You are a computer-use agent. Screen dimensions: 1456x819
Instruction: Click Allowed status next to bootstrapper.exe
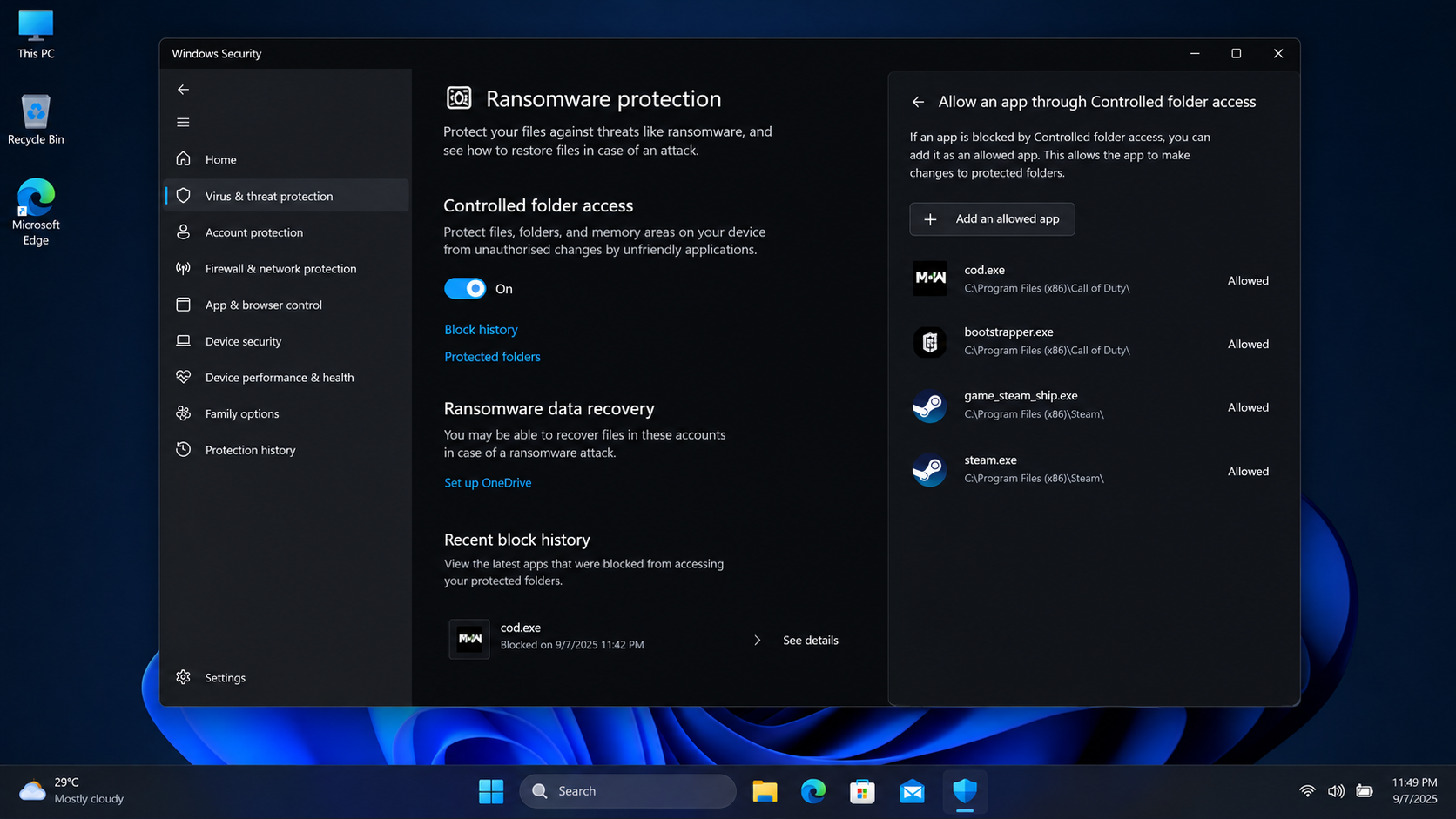point(1248,344)
